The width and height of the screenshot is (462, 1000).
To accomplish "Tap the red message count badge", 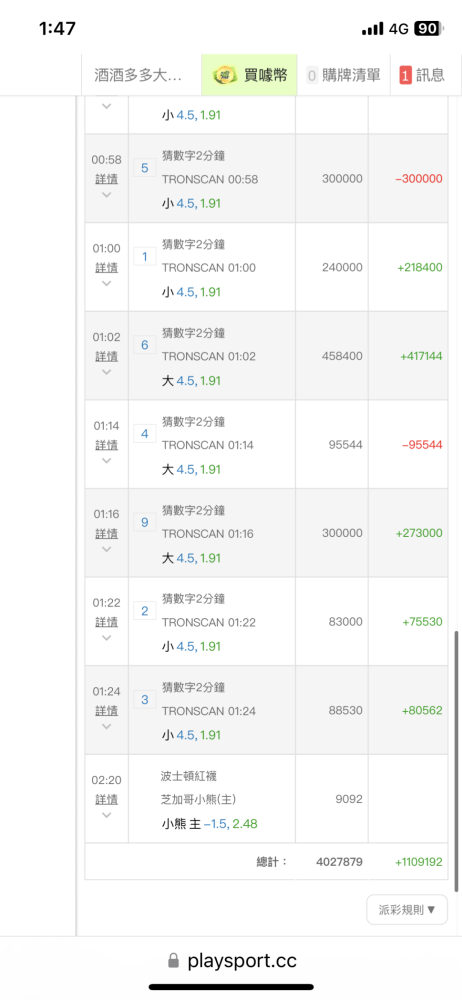I will [405, 75].
